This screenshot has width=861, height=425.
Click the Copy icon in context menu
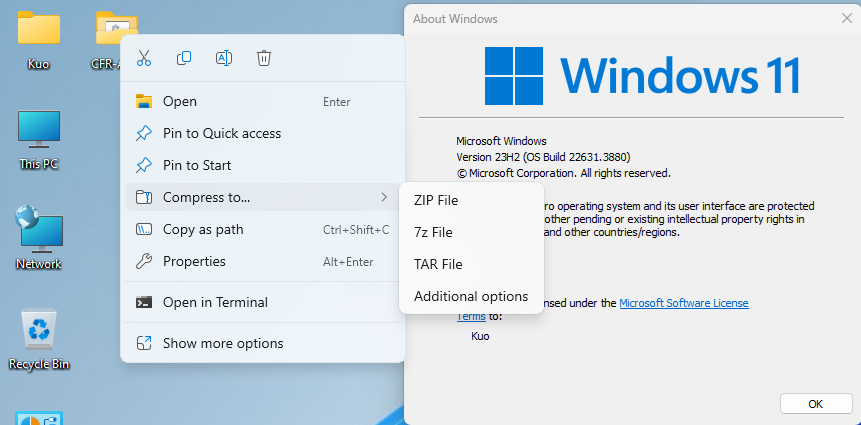coord(184,58)
